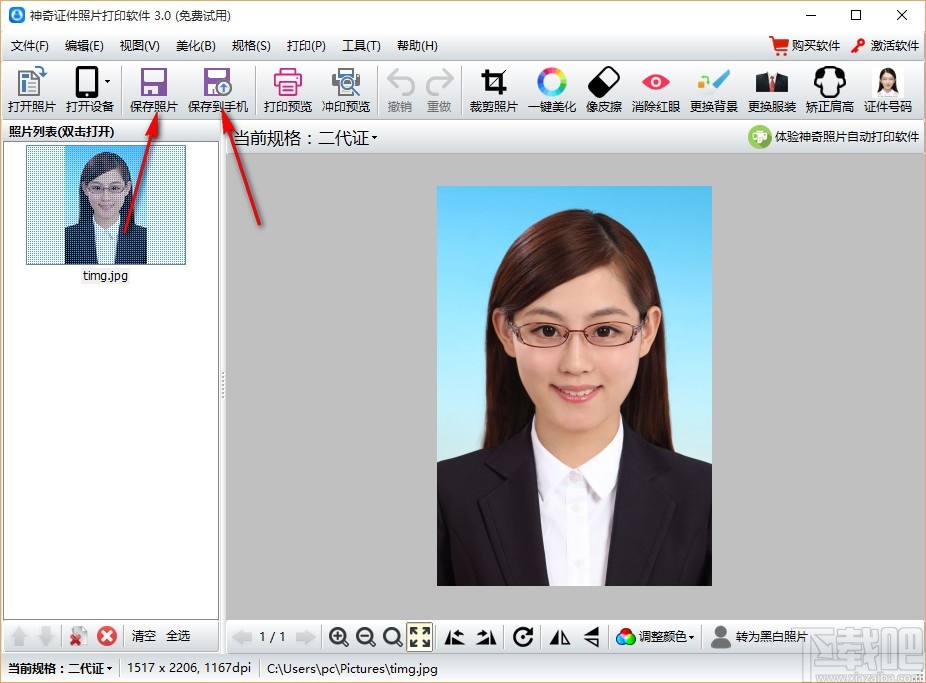Image resolution: width=926 pixels, height=683 pixels.
Task: Remove selected photo from list icon
Action: tap(77, 636)
